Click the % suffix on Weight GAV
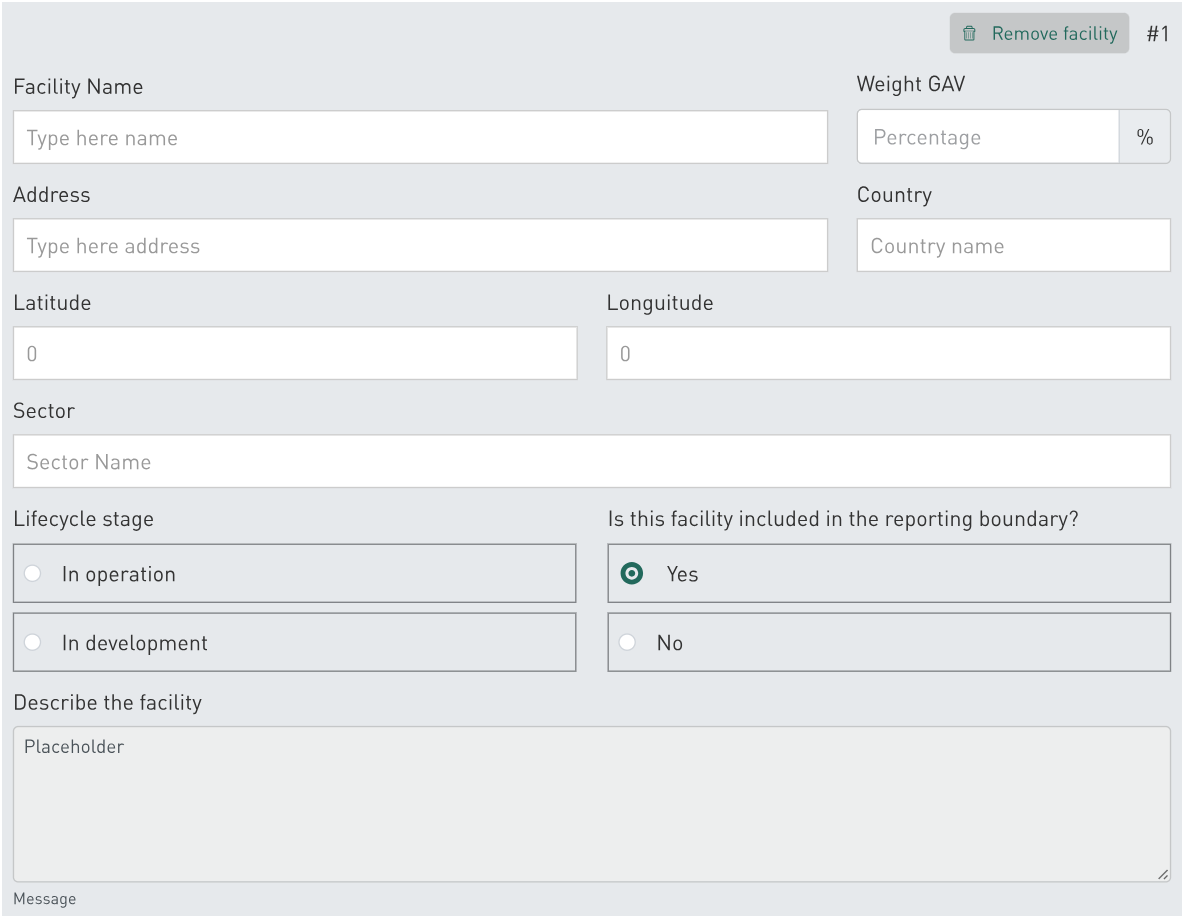 point(1145,138)
